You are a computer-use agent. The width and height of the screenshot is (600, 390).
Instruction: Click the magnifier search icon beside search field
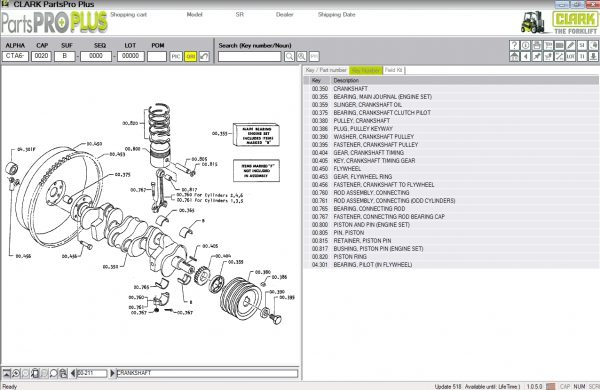[290, 57]
